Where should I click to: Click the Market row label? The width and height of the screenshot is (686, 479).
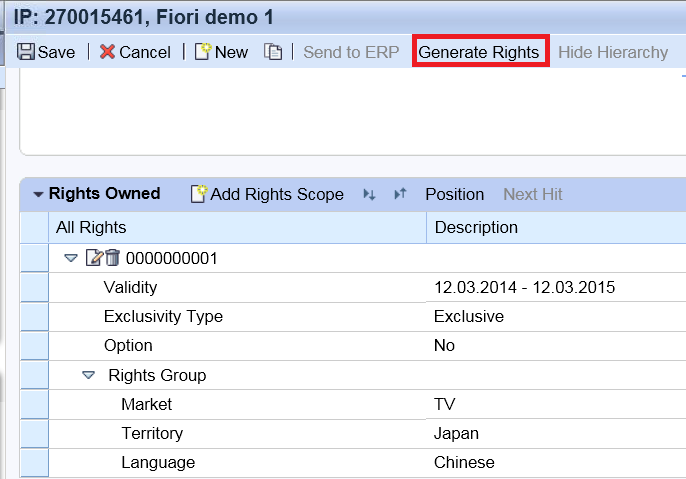click(x=147, y=404)
